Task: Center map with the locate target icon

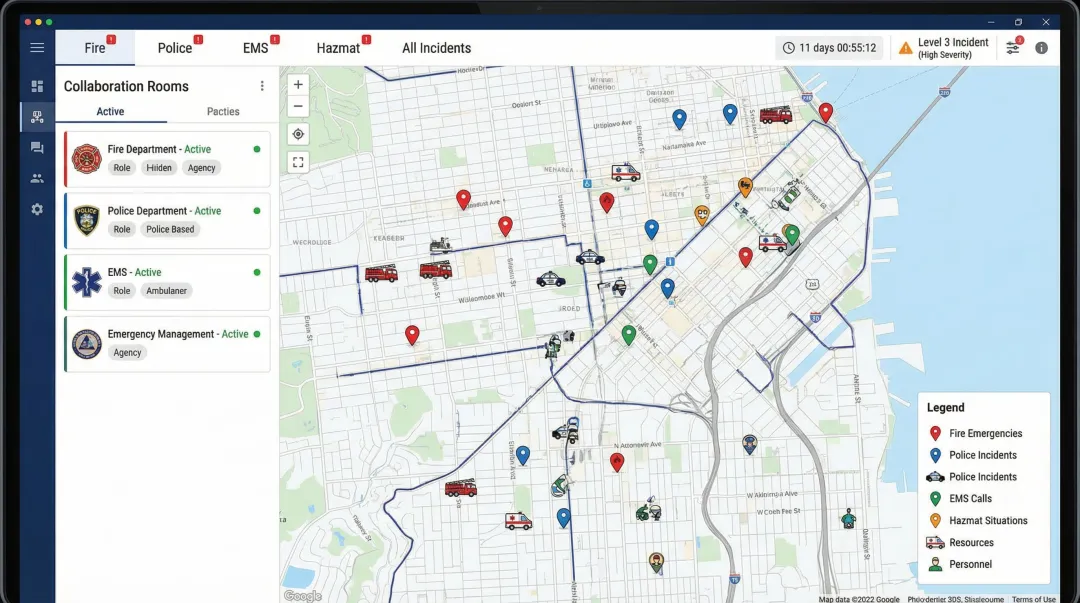Action: (x=298, y=134)
